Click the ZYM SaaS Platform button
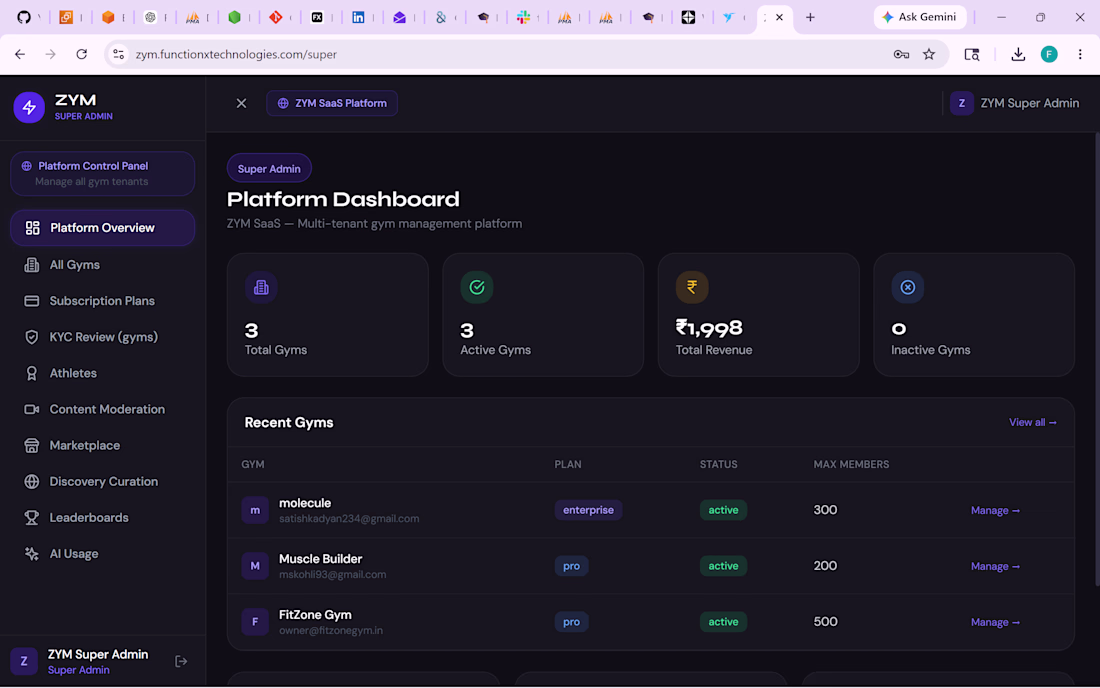The image size is (1100, 688). coord(332,103)
